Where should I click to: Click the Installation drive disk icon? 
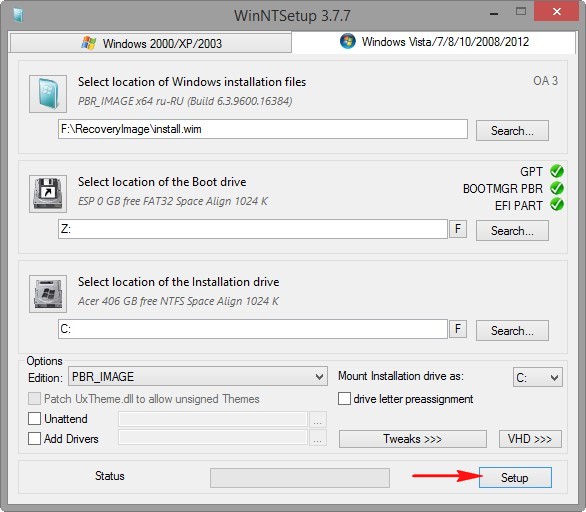pyautogui.click(x=48, y=294)
